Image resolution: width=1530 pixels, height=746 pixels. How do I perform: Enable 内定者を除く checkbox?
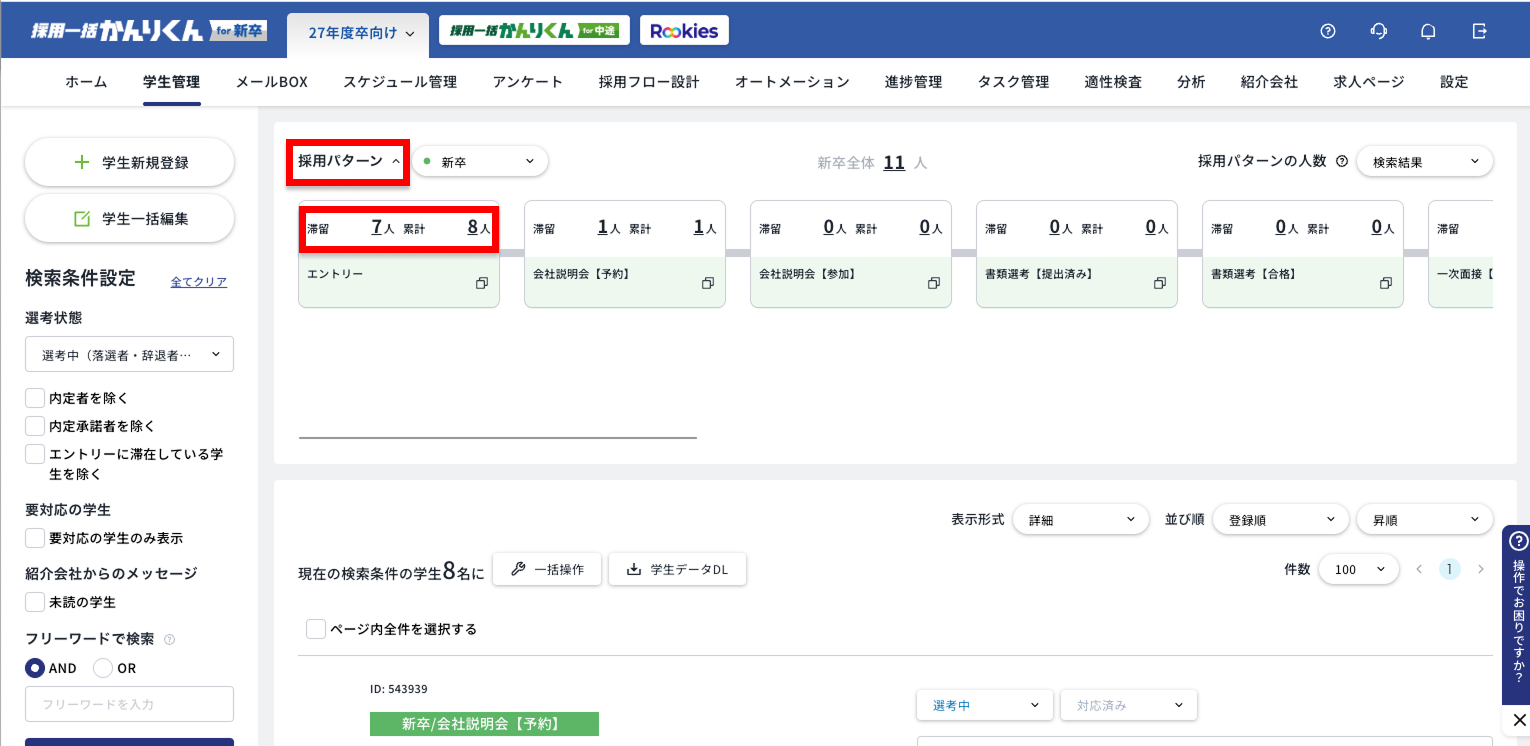(35, 398)
